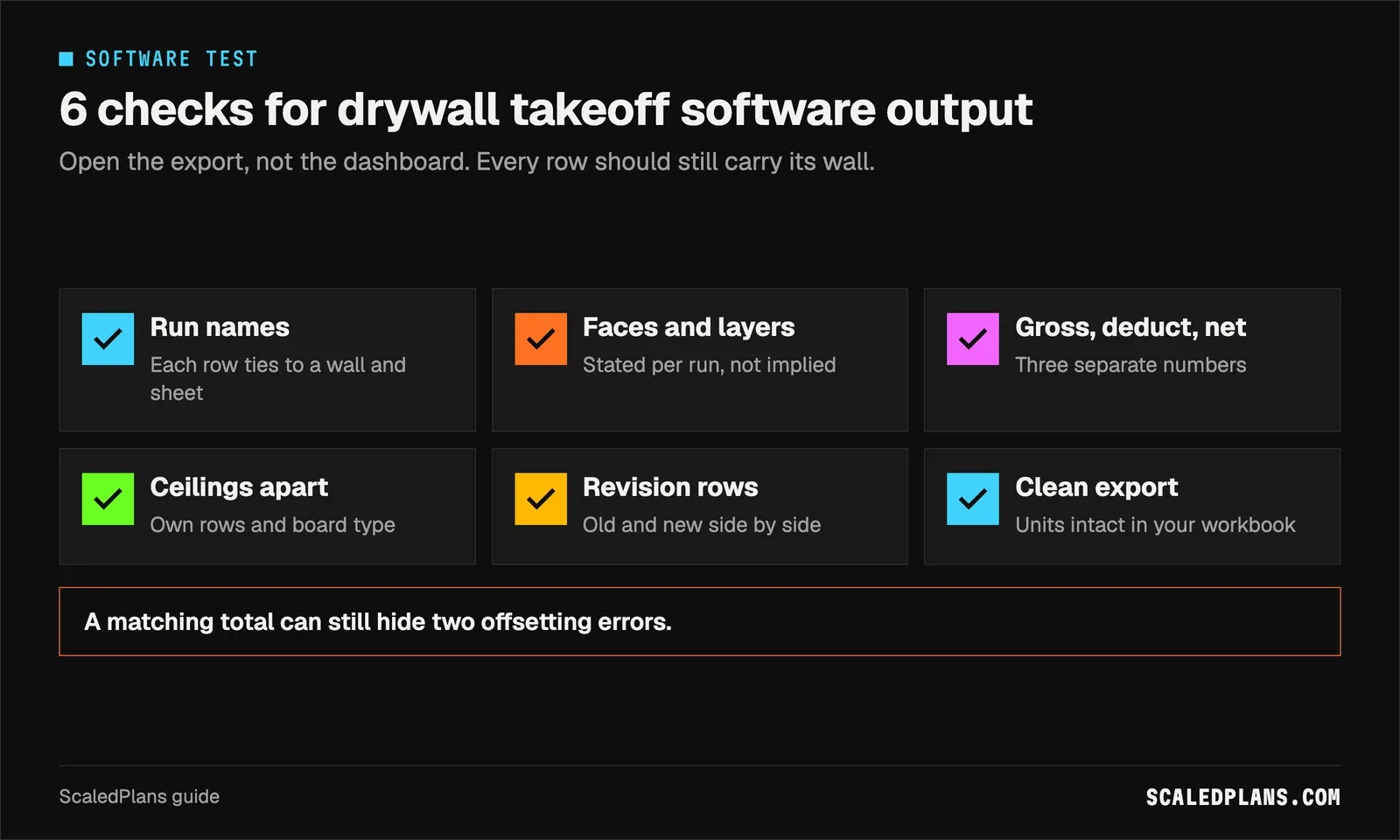Click 'Old and new side by side' description
Screen dimensions: 1400x840
[702, 525]
